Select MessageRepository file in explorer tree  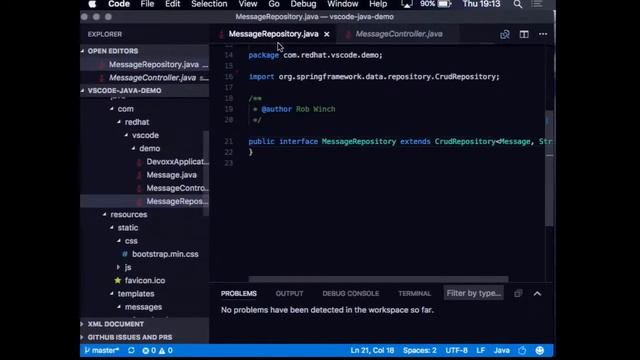177,201
